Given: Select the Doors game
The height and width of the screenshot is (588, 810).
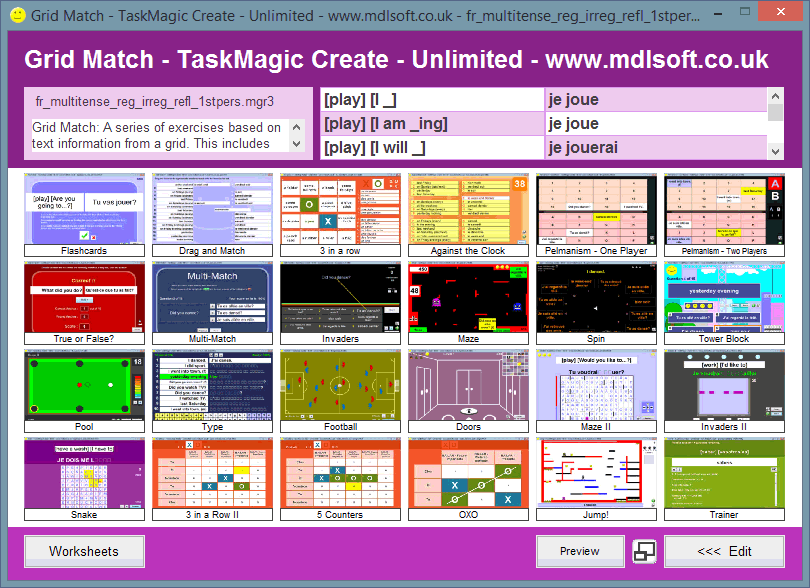Looking at the screenshot, I should pyautogui.click(x=469, y=391).
